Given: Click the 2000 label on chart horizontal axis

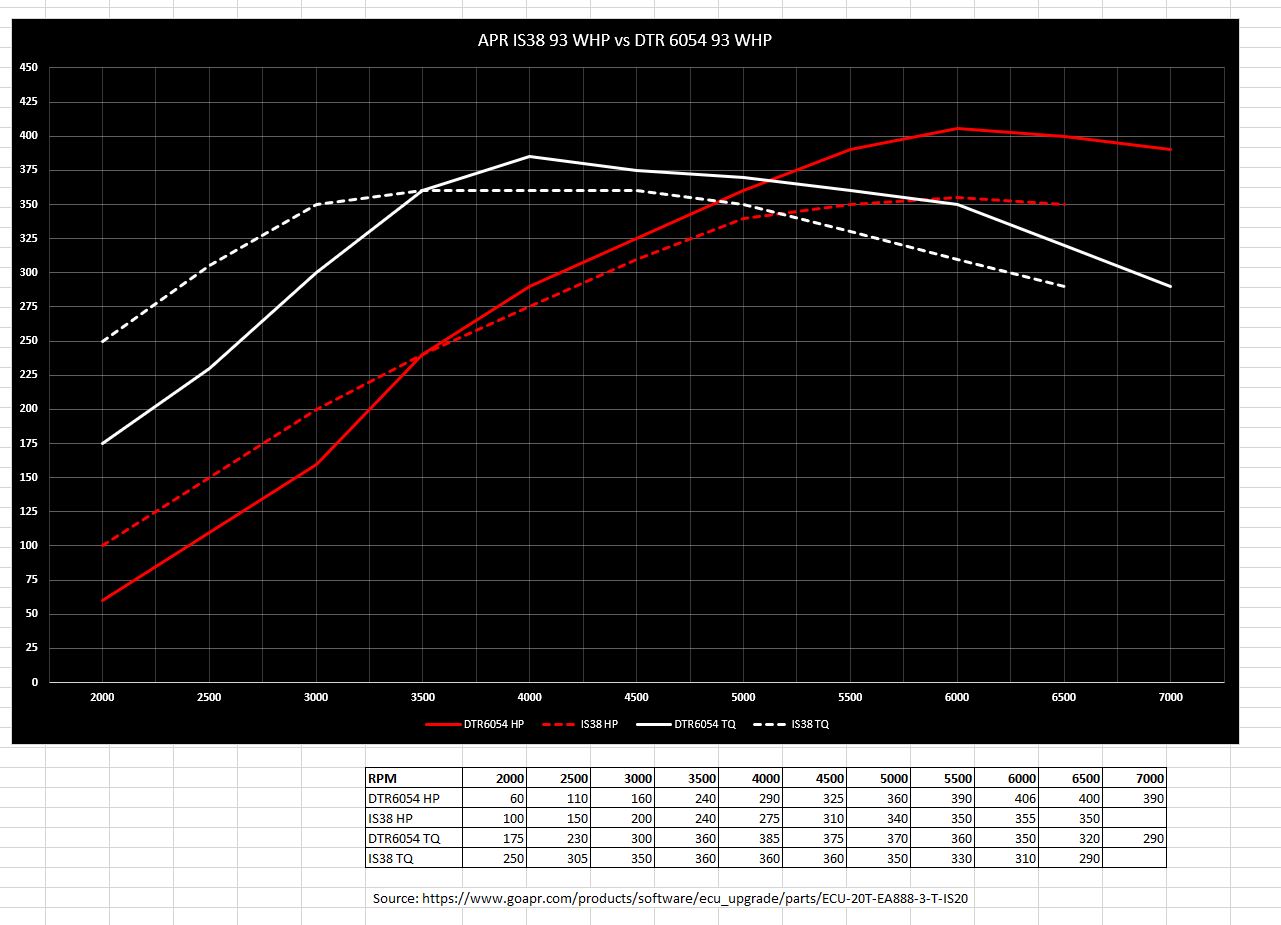Looking at the screenshot, I should (102, 697).
